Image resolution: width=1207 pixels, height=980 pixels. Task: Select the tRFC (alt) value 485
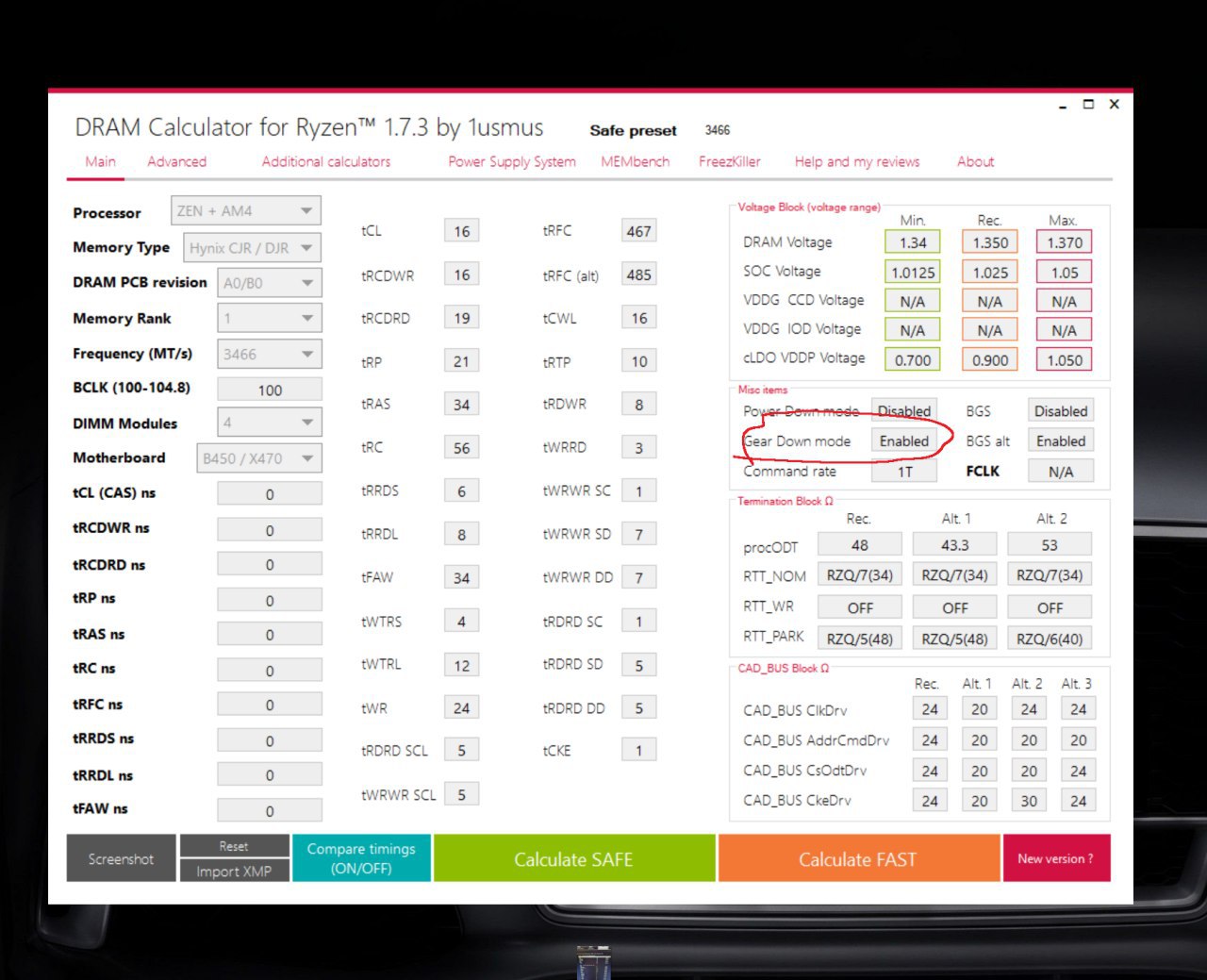pyautogui.click(x=638, y=274)
